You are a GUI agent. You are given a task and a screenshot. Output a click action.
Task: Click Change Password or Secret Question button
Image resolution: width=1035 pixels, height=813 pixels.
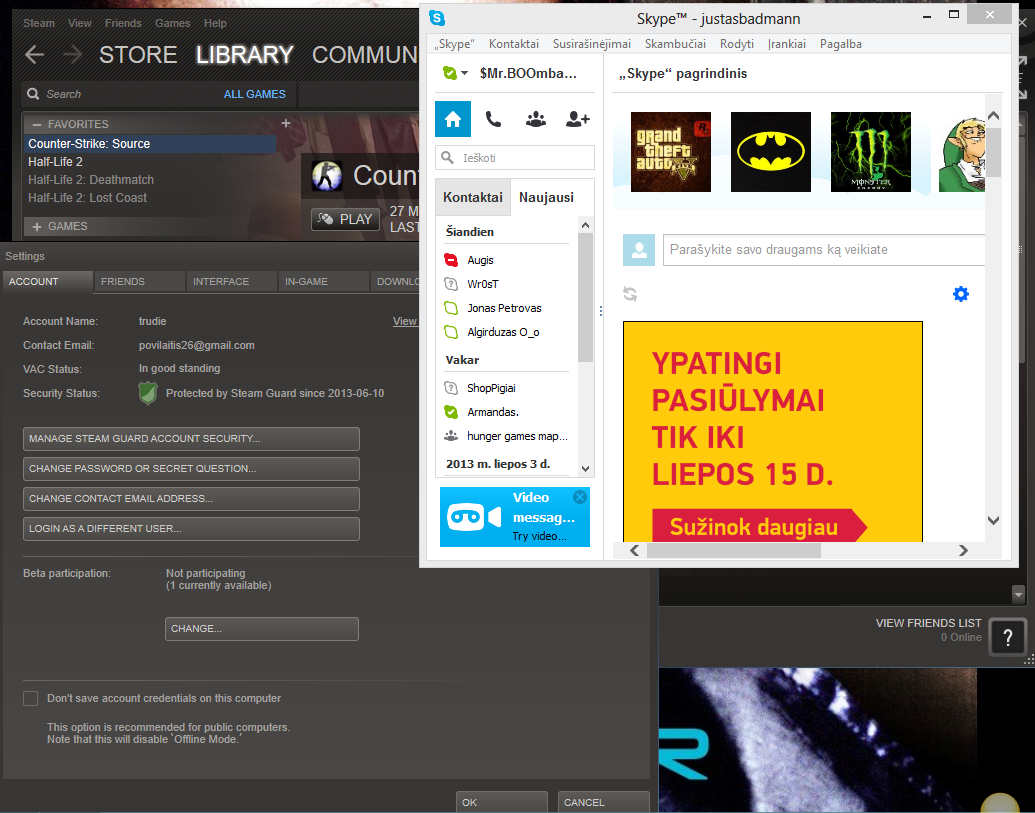pyautogui.click(x=191, y=469)
